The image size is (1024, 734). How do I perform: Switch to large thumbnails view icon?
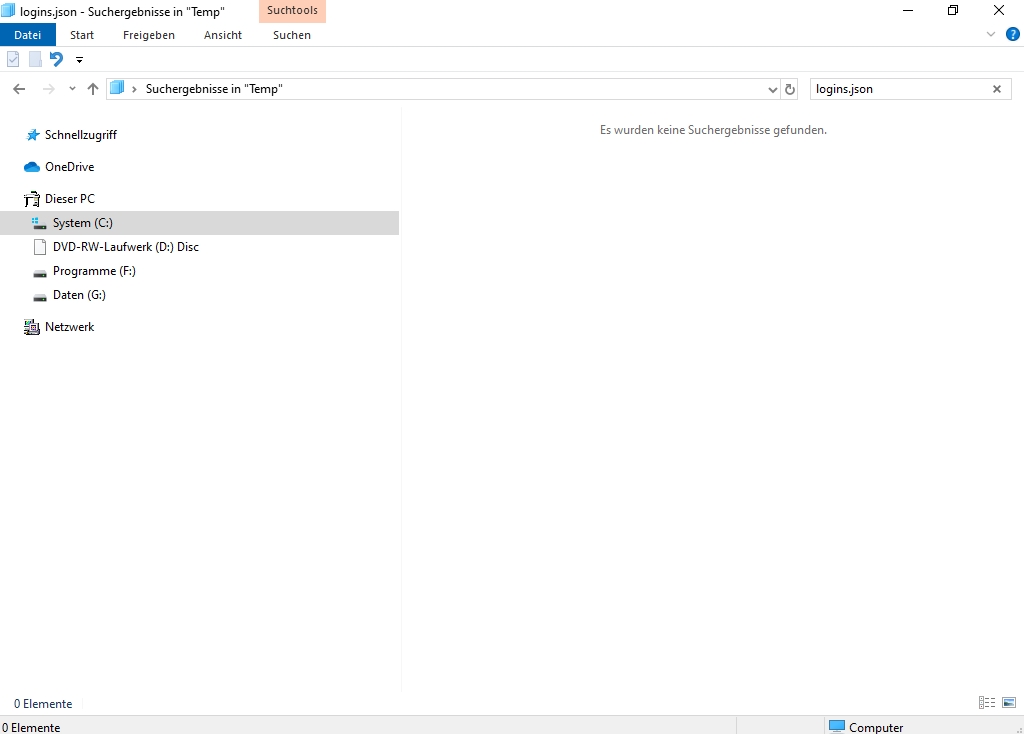point(1009,703)
